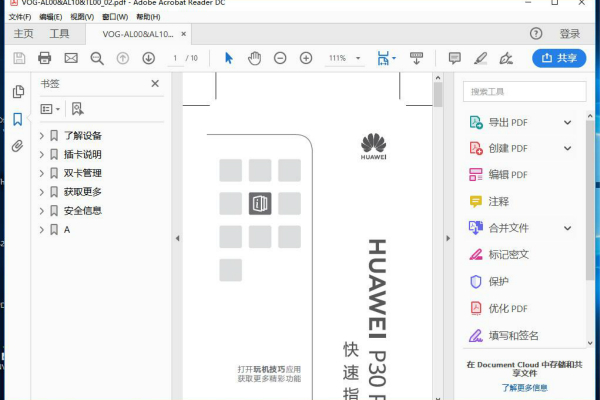This screenshot has width=600, height=400.
Task: Toggle the bookmarks panel icon
Action: [x=17, y=119]
